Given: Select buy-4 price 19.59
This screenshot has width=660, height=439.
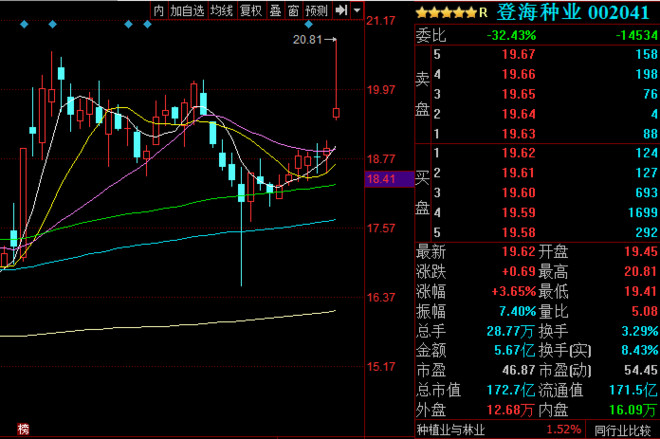Looking at the screenshot, I should pyautogui.click(x=519, y=213).
